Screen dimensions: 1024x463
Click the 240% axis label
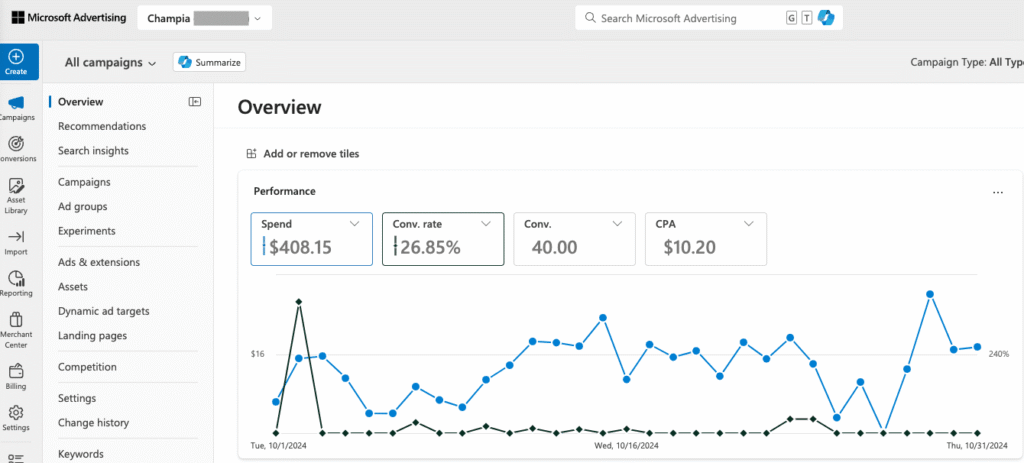pos(999,354)
